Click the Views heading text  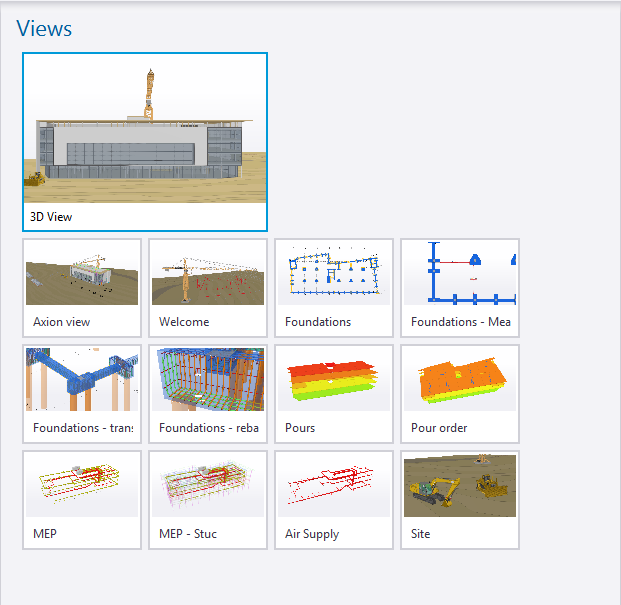pos(44,29)
